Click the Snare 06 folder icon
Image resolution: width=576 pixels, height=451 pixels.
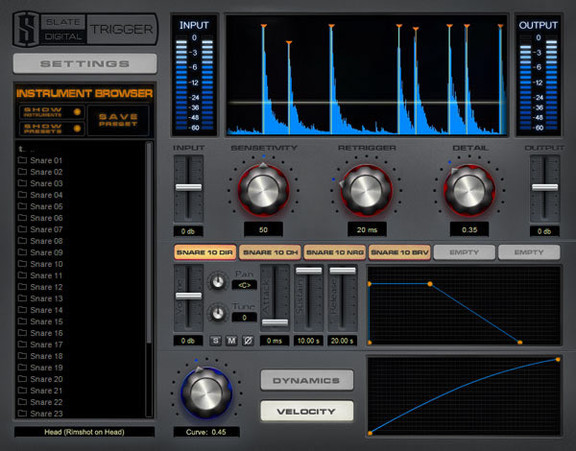[22, 218]
